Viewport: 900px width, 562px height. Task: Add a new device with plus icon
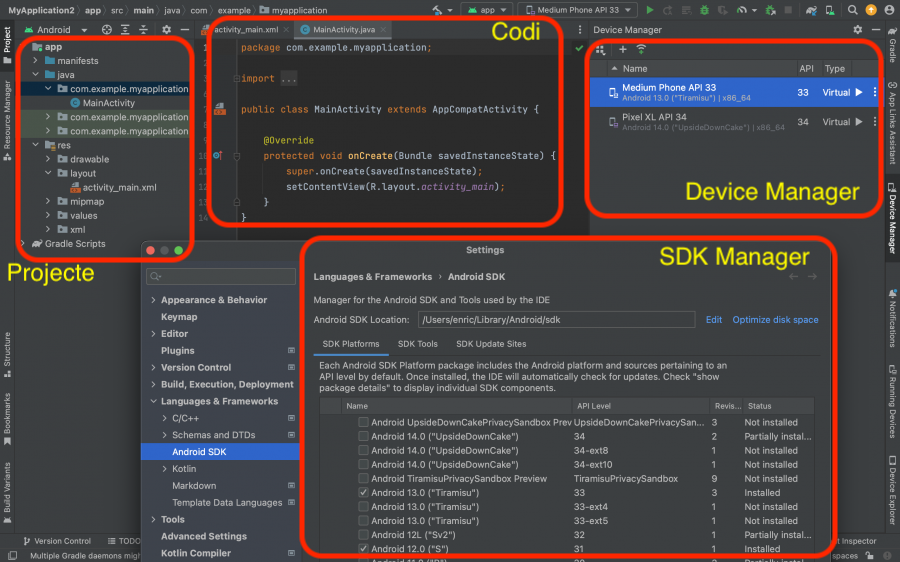click(x=623, y=49)
